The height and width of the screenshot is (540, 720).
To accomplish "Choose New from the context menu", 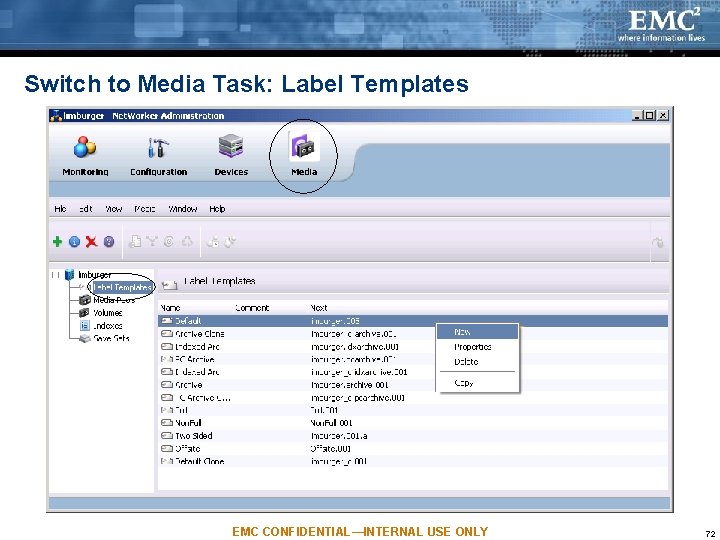I will click(x=478, y=332).
